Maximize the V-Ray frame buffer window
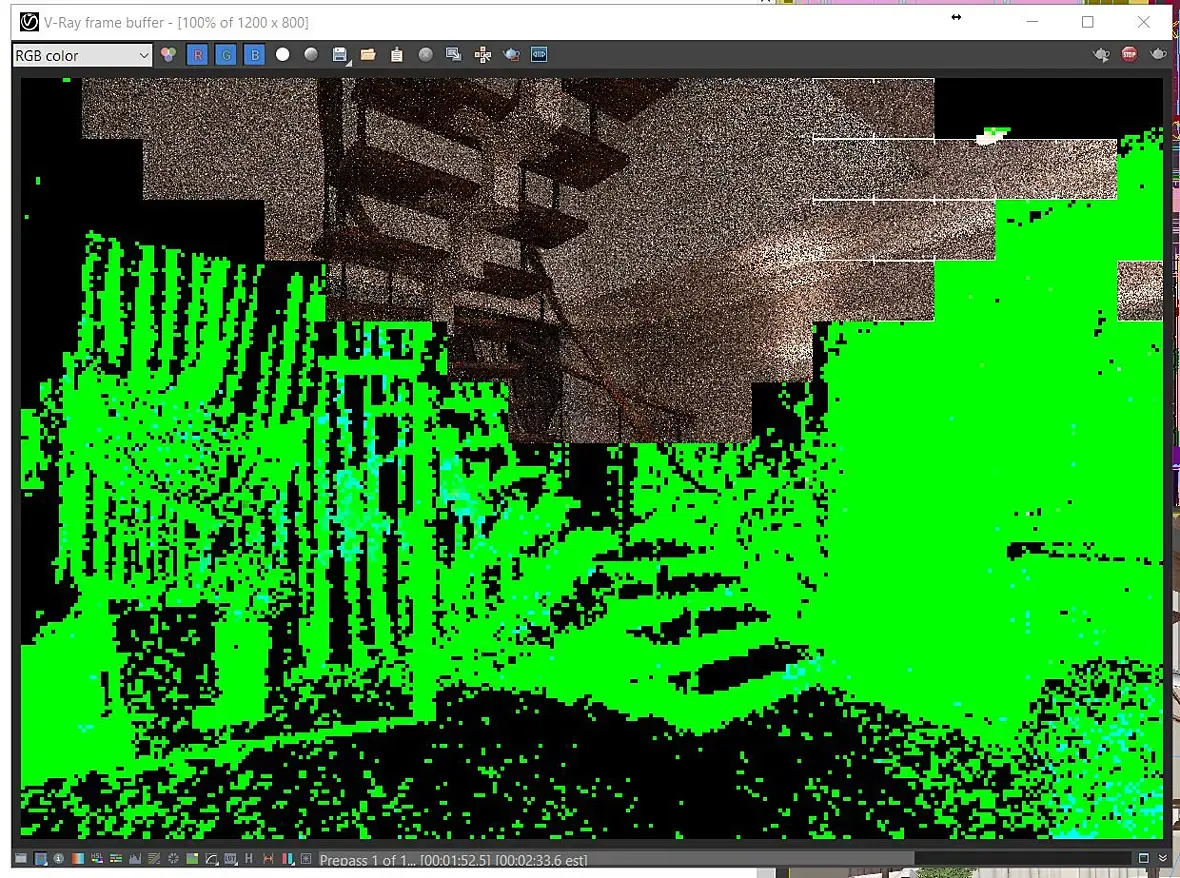The height and width of the screenshot is (878, 1180). pos(1087,22)
